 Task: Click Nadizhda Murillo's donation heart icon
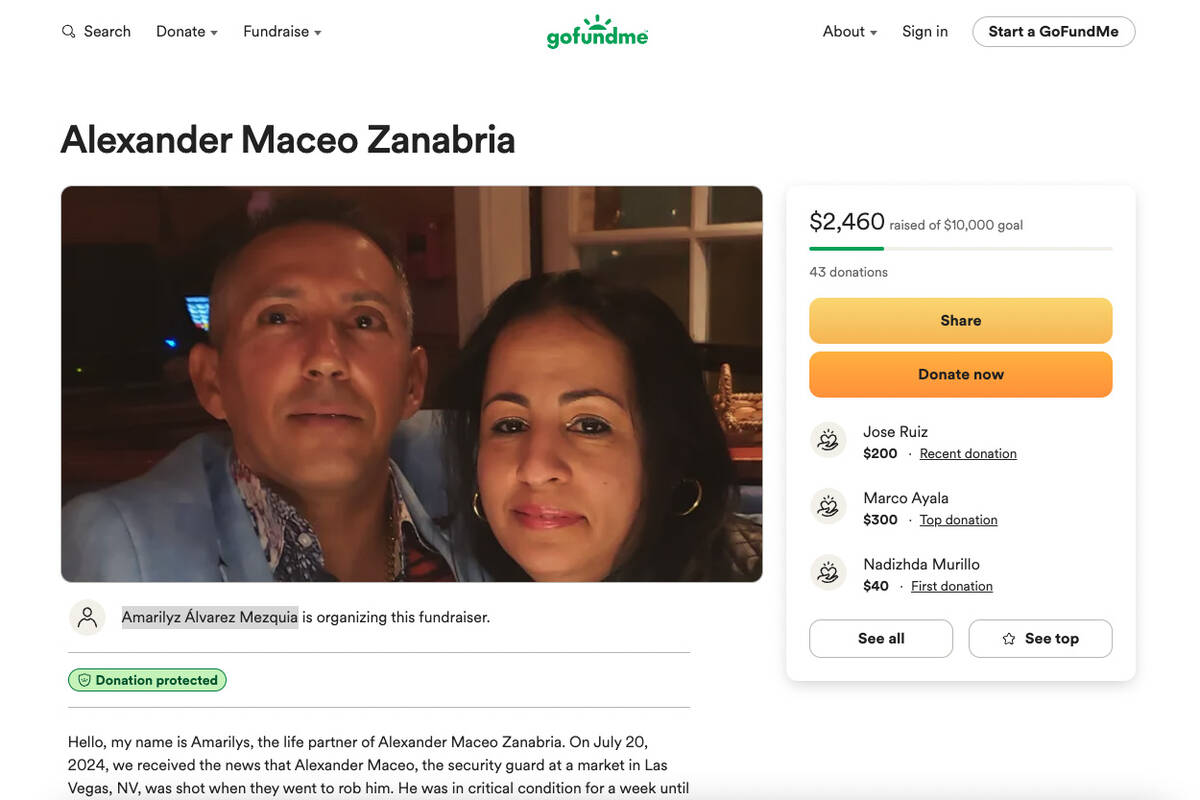click(828, 573)
